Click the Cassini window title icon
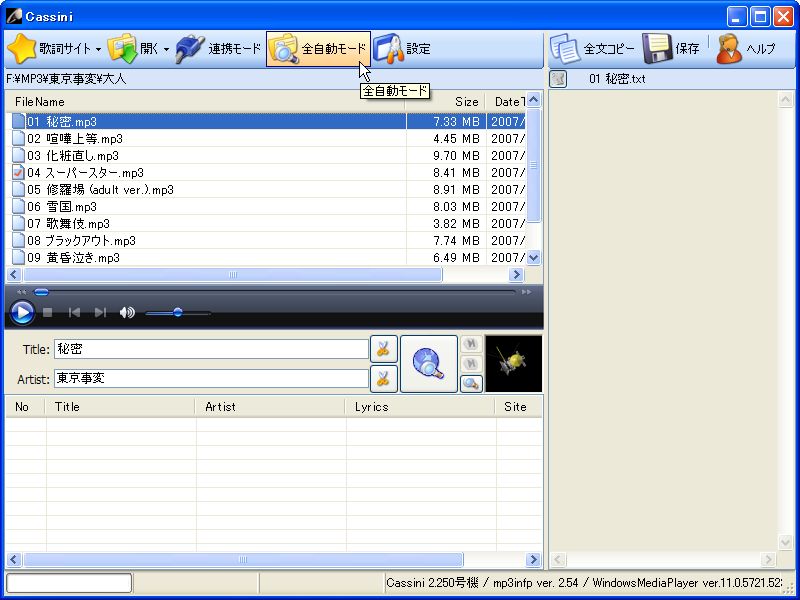 tap(14, 16)
